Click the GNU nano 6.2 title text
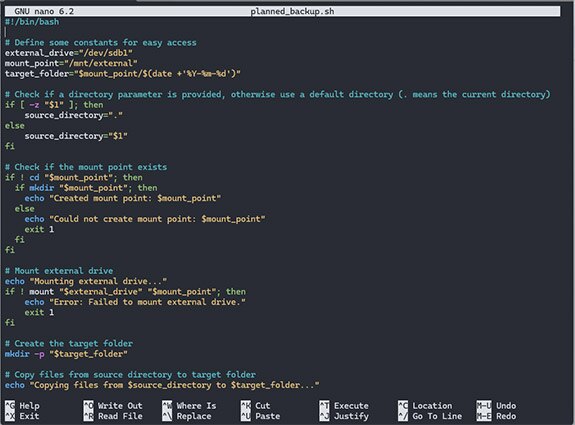This screenshot has width=575, height=425. pyautogui.click(x=44, y=11)
